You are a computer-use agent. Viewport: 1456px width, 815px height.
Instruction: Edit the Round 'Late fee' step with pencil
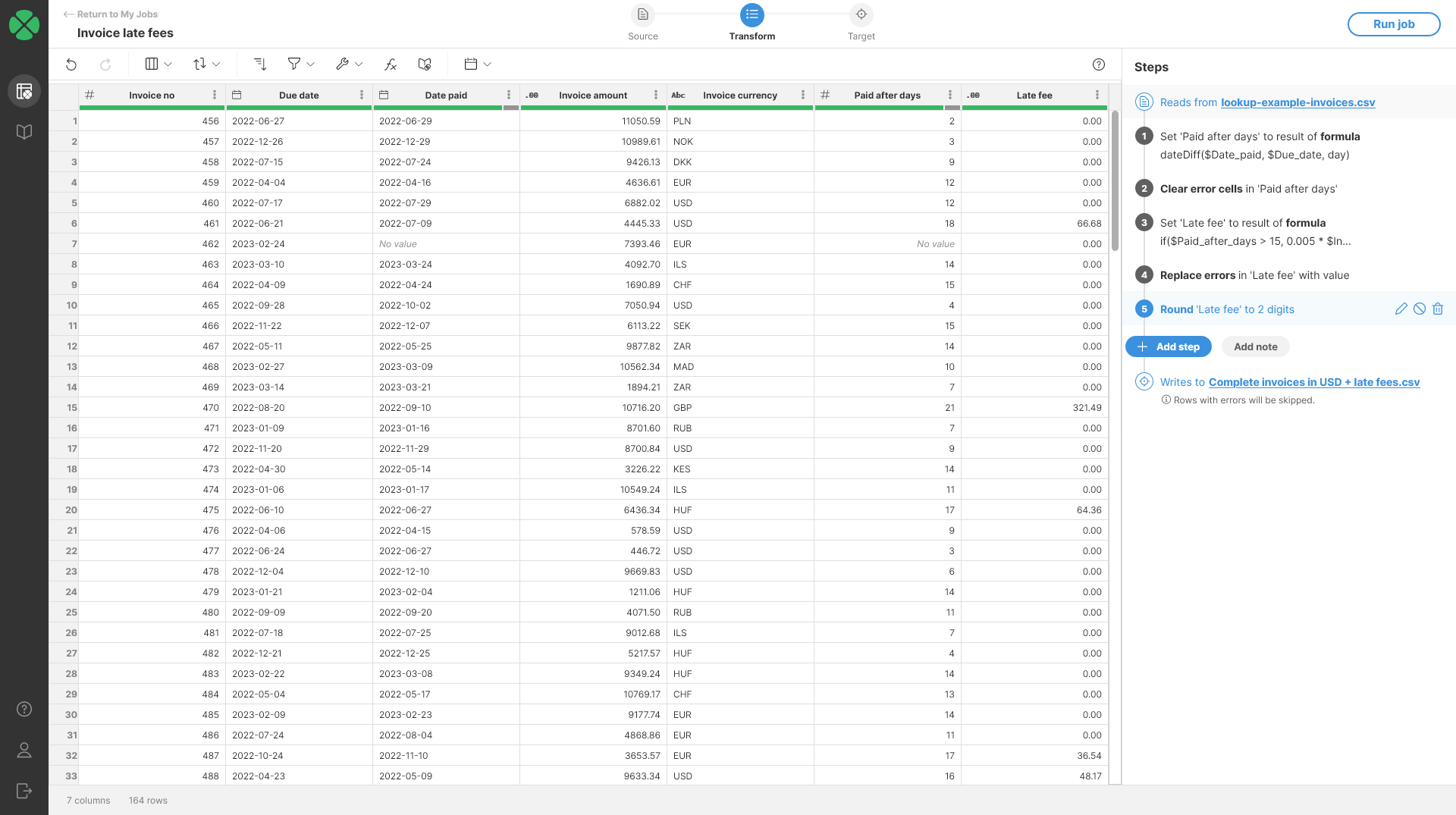pyautogui.click(x=1400, y=309)
